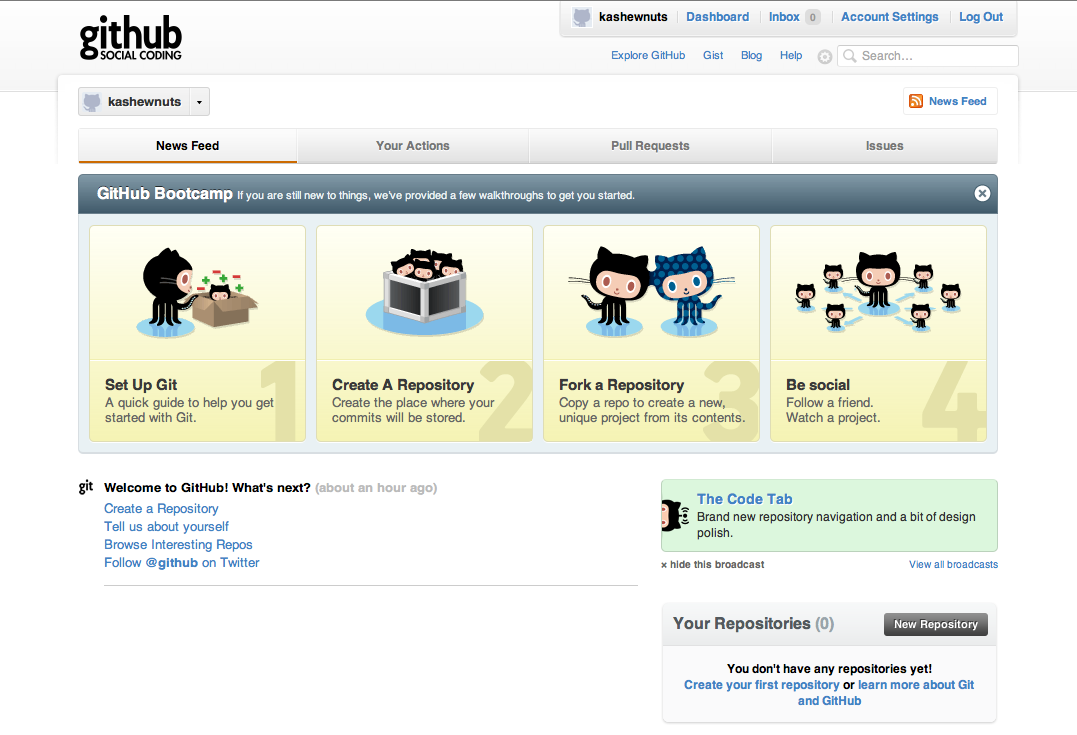Click the Be social octocat network illustration
The height and width of the screenshot is (735, 1077).
tap(878, 292)
